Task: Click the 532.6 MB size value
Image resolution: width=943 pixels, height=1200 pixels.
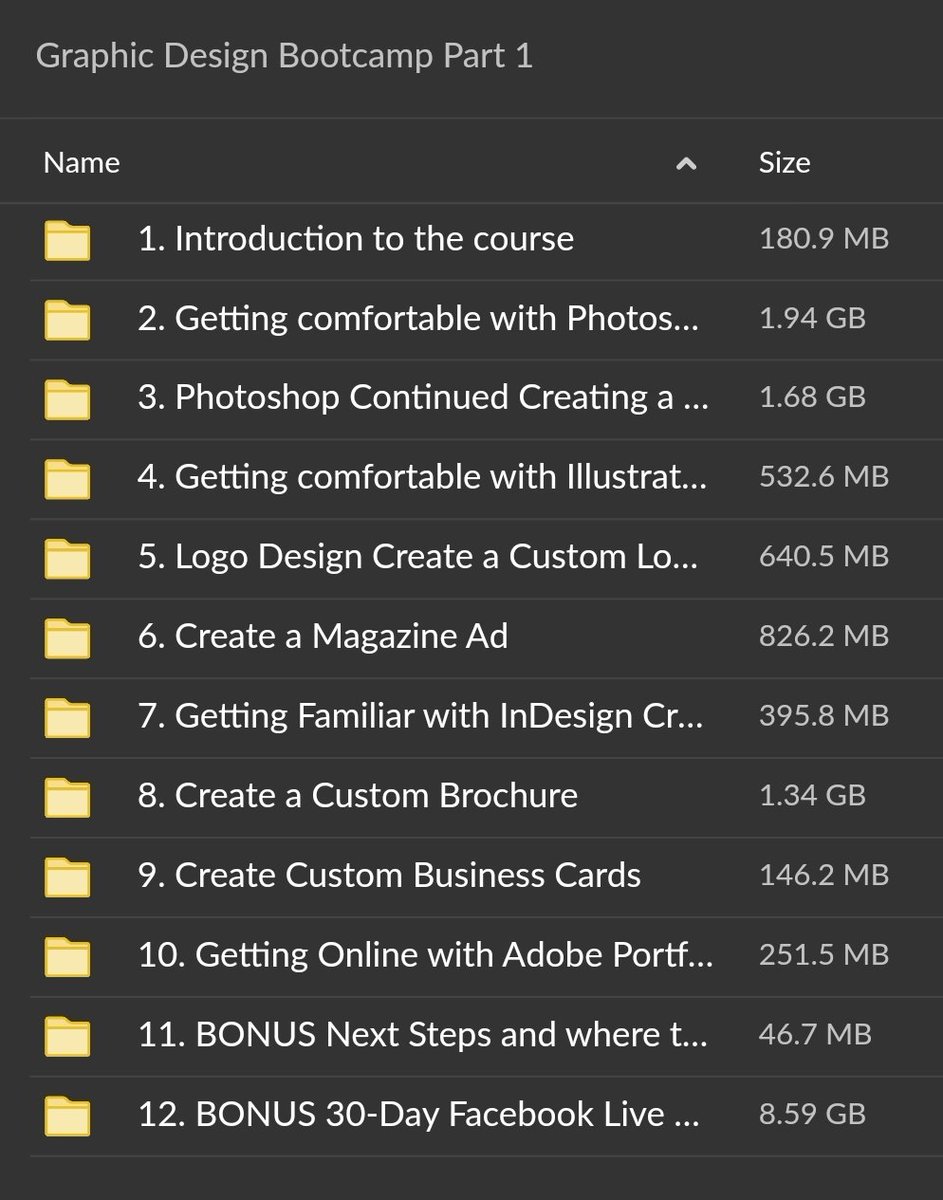Action: click(824, 477)
